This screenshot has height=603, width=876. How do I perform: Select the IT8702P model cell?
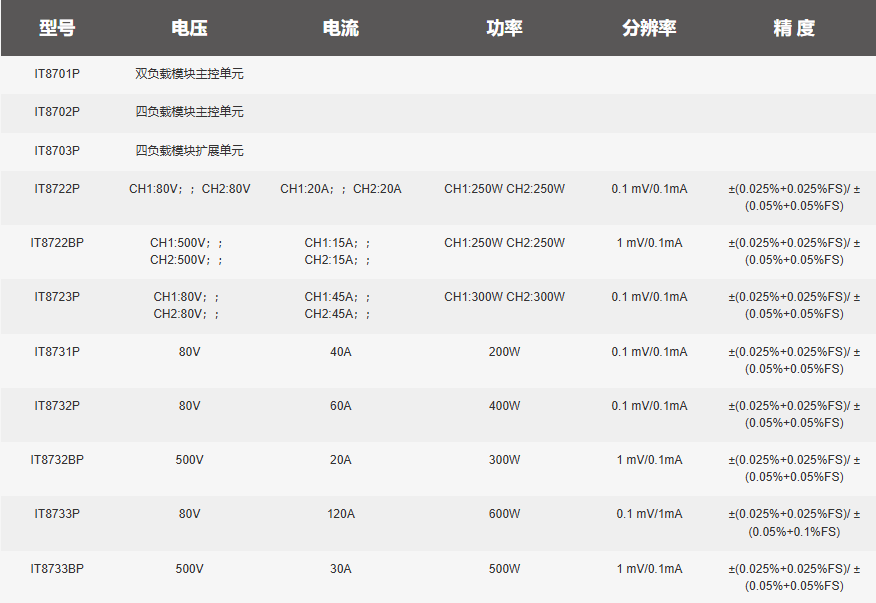point(57,112)
